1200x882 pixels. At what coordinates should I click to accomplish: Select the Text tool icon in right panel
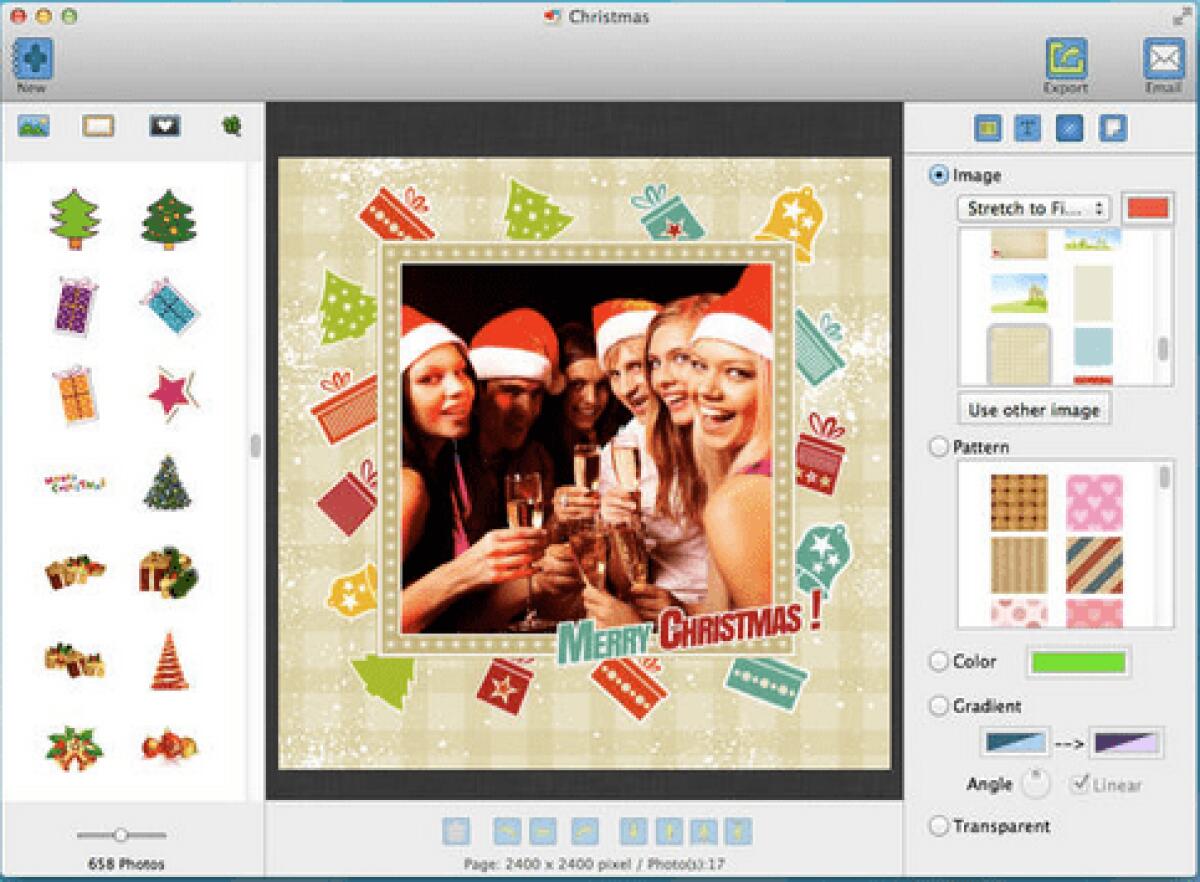coord(1025,128)
